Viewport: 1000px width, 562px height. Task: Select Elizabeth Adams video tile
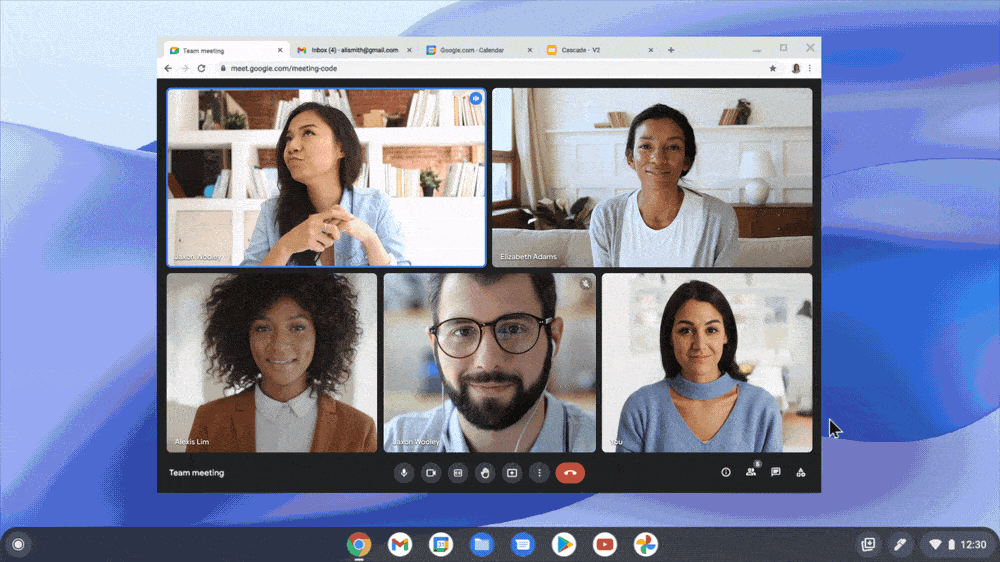(652, 177)
